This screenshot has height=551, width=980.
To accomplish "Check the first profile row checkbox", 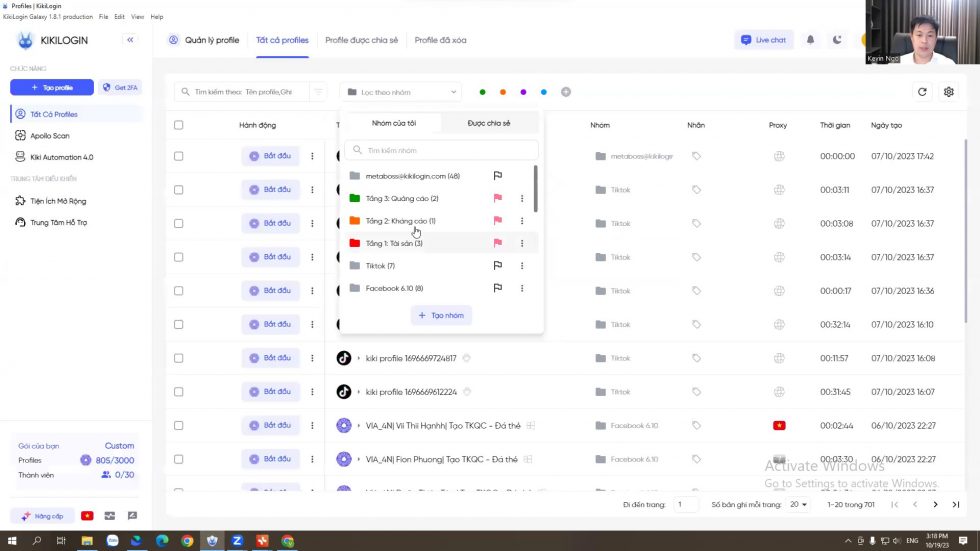I will click(x=179, y=156).
